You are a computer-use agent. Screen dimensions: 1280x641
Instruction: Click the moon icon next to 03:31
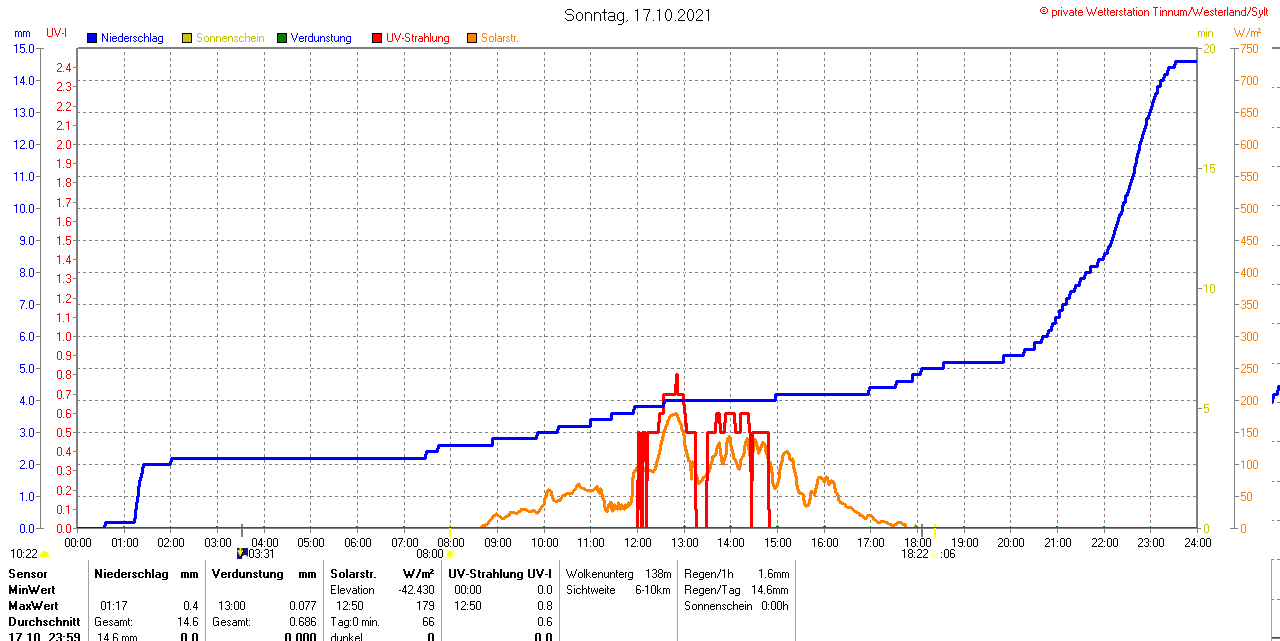pos(241,553)
